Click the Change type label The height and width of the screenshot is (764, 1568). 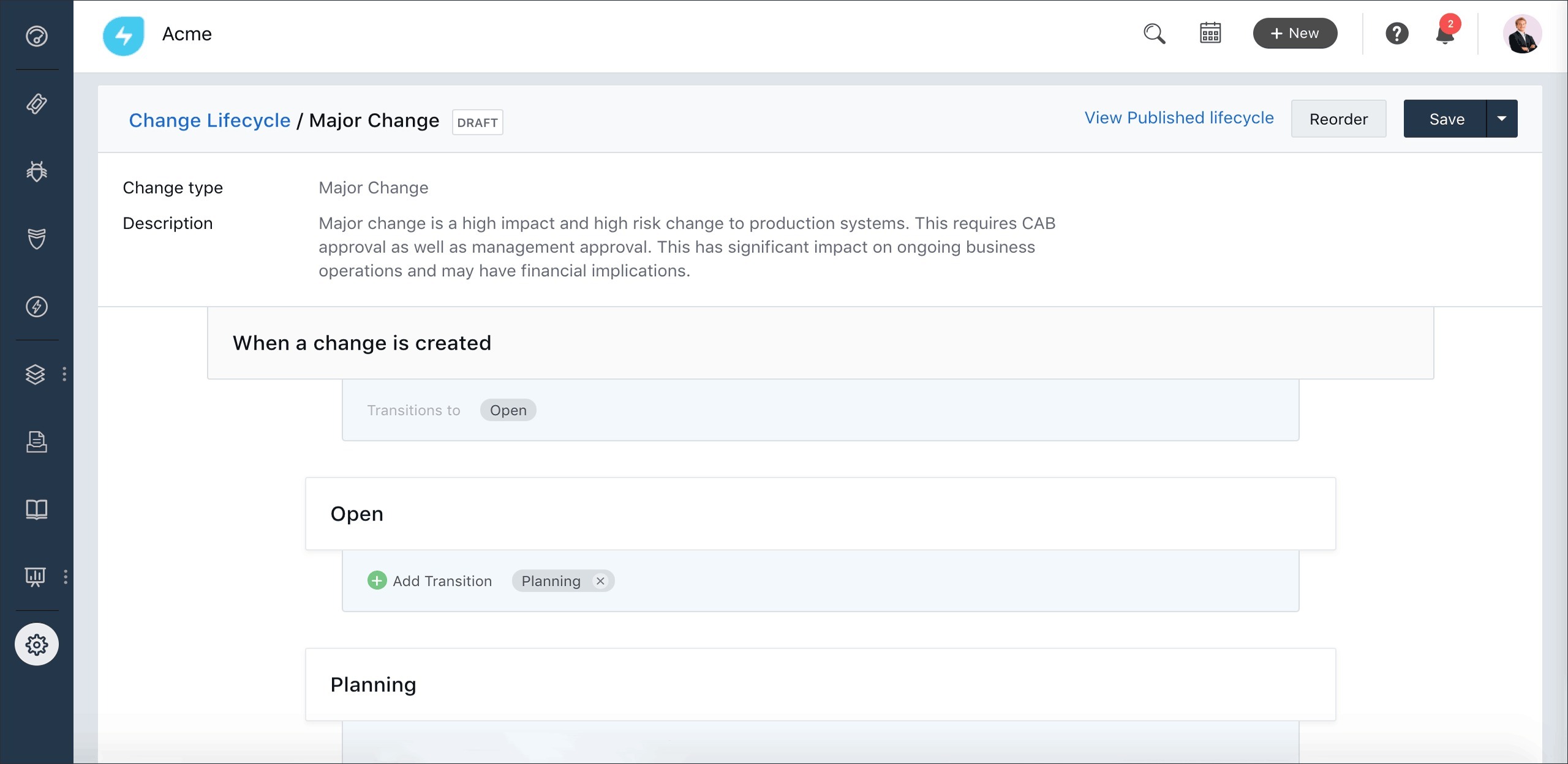click(x=173, y=187)
